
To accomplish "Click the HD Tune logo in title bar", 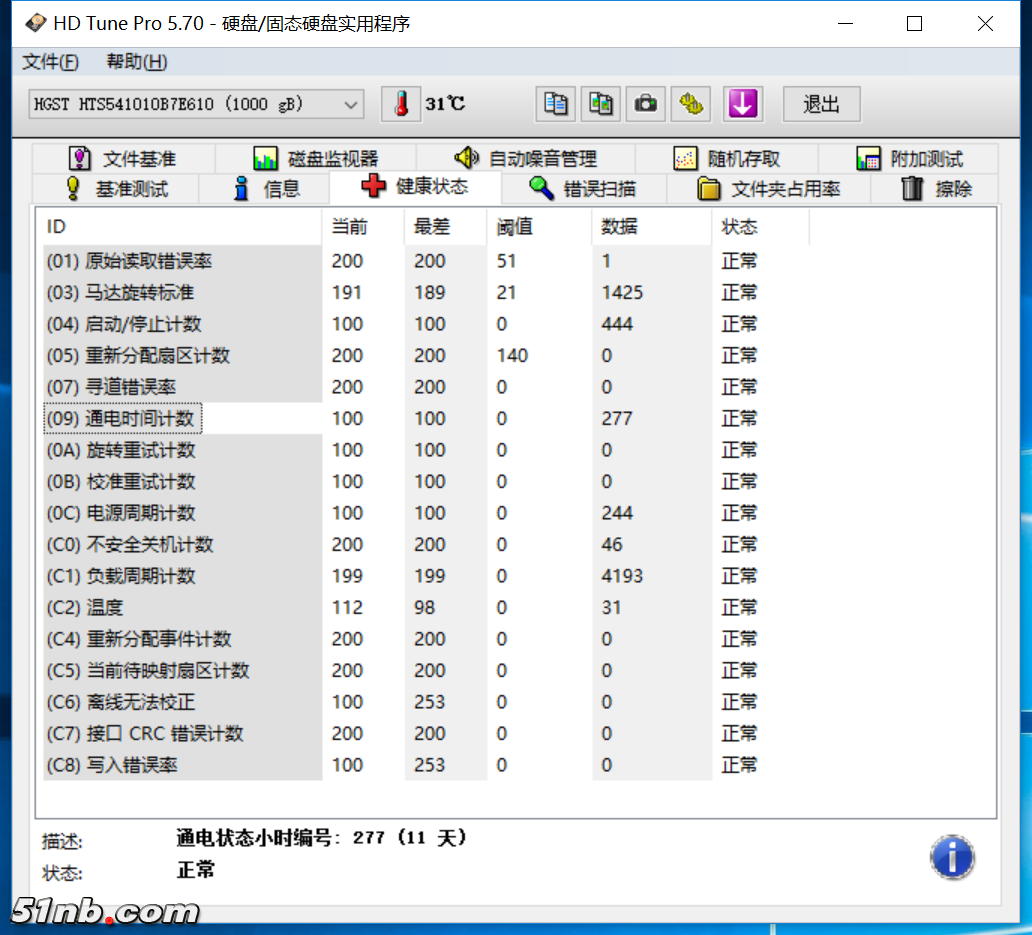I will [x=36, y=22].
